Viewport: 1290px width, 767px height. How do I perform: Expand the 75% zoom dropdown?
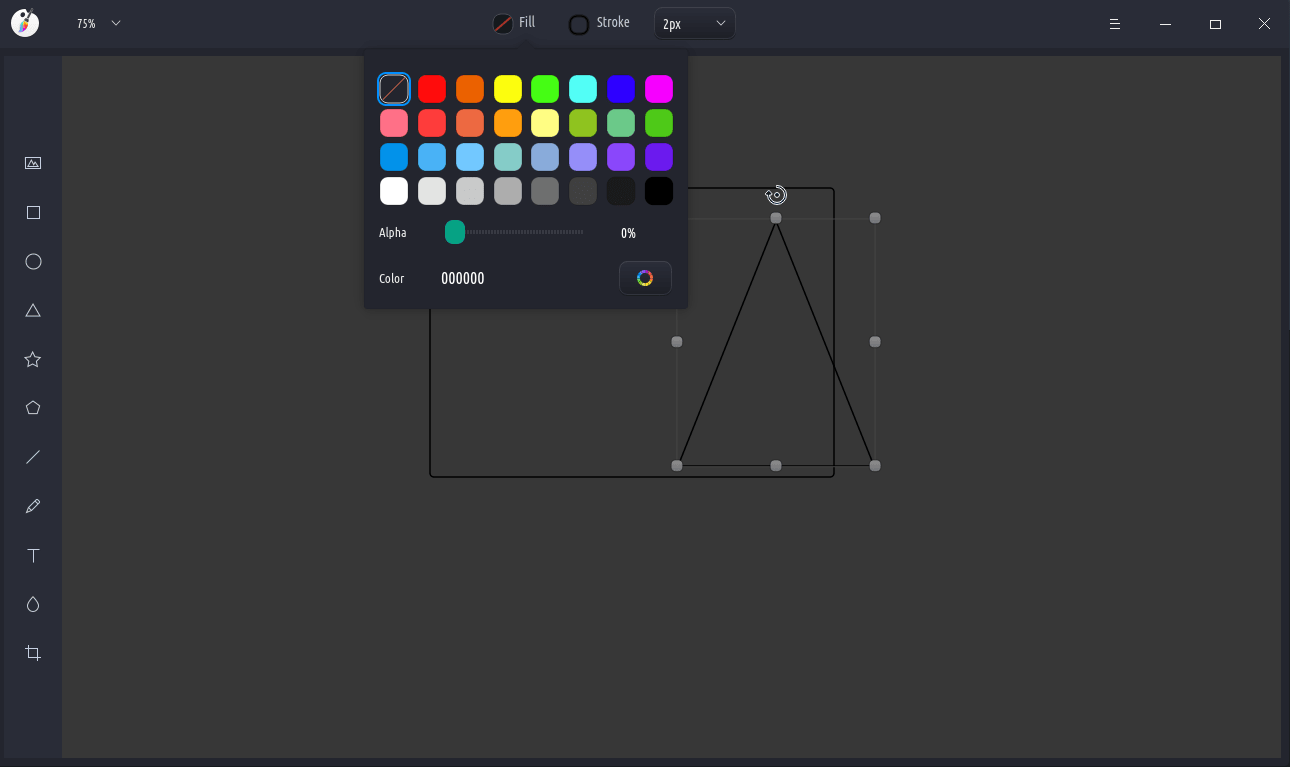pos(99,23)
